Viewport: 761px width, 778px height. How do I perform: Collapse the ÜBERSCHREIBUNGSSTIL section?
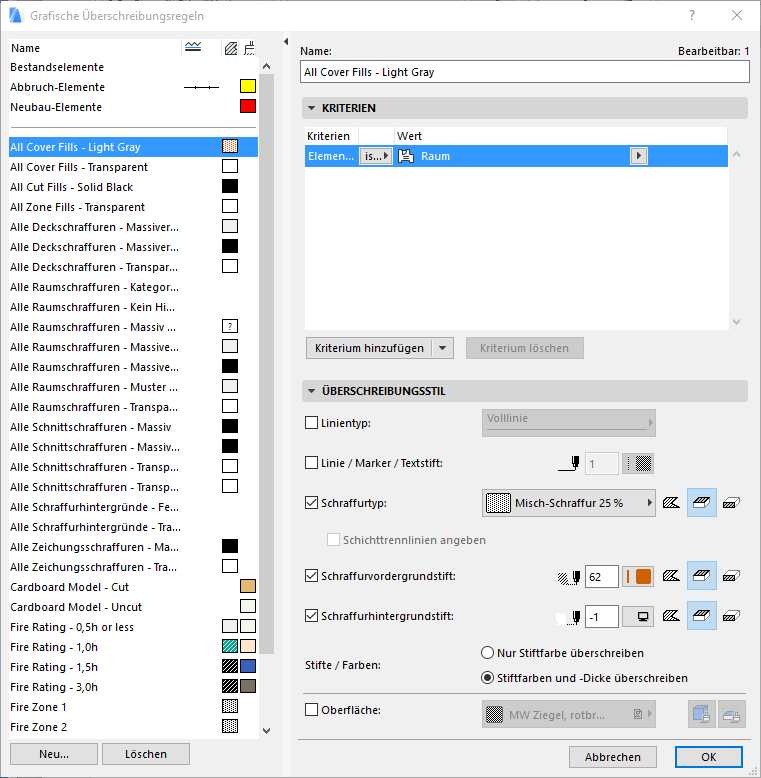click(312, 391)
